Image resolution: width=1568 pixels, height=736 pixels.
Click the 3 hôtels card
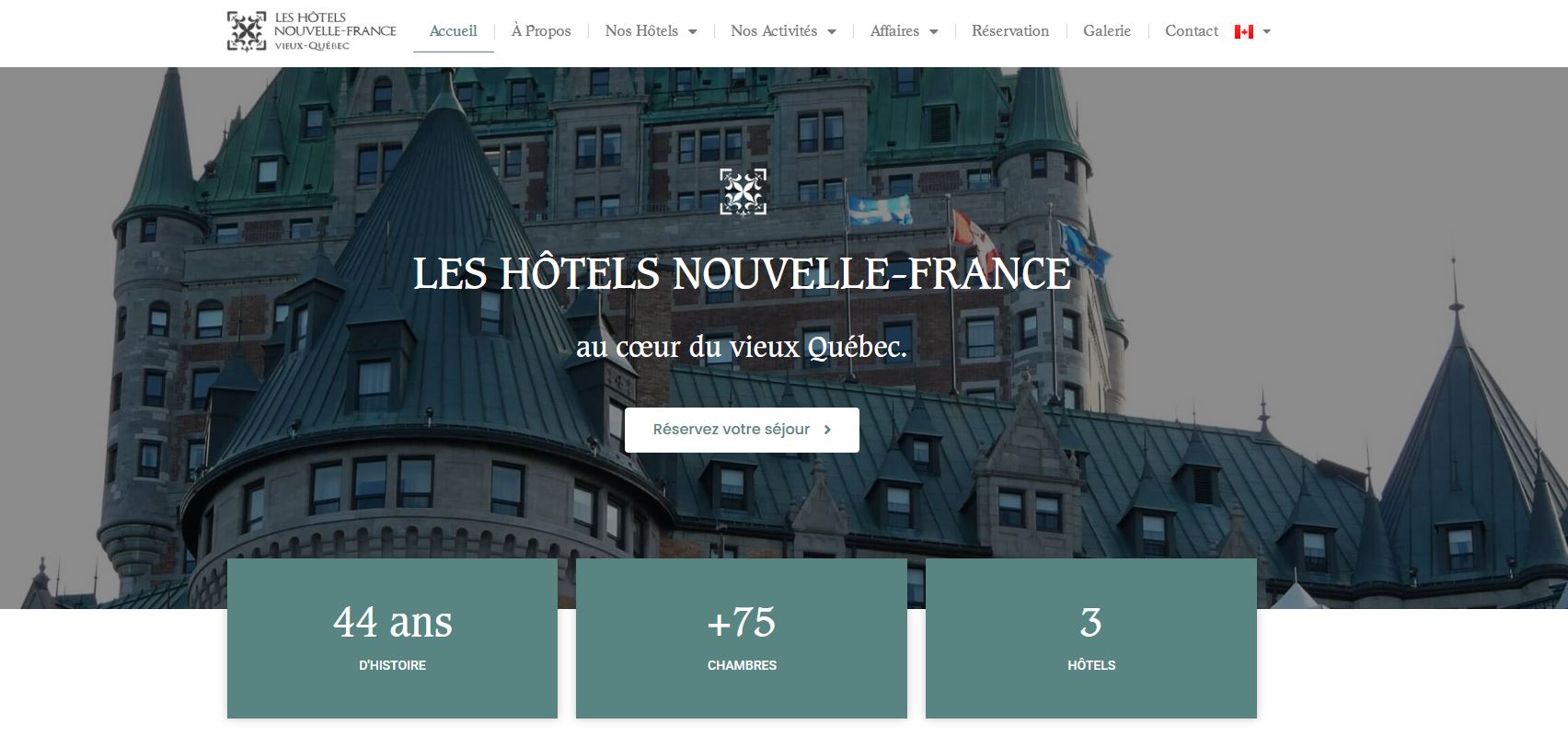tap(1091, 638)
